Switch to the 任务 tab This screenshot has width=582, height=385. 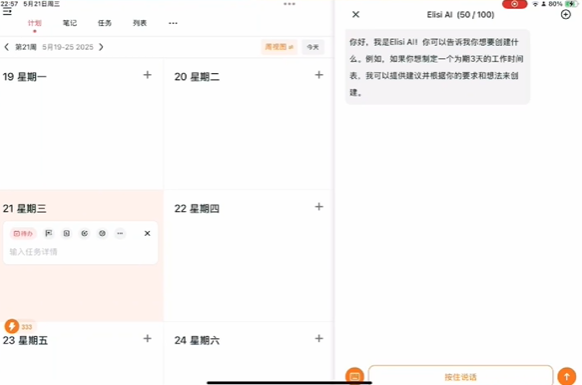(x=105, y=23)
